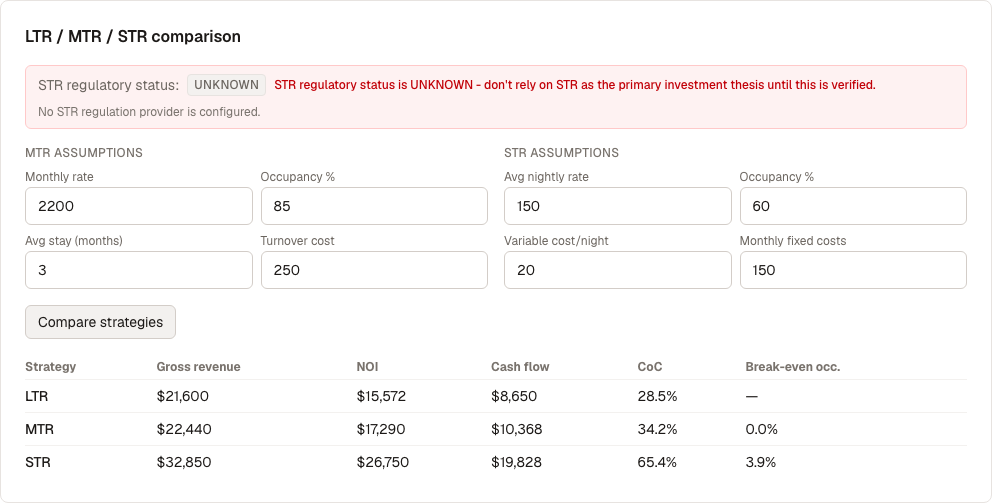Click the MTR NOI value $17,290

tap(381, 430)
